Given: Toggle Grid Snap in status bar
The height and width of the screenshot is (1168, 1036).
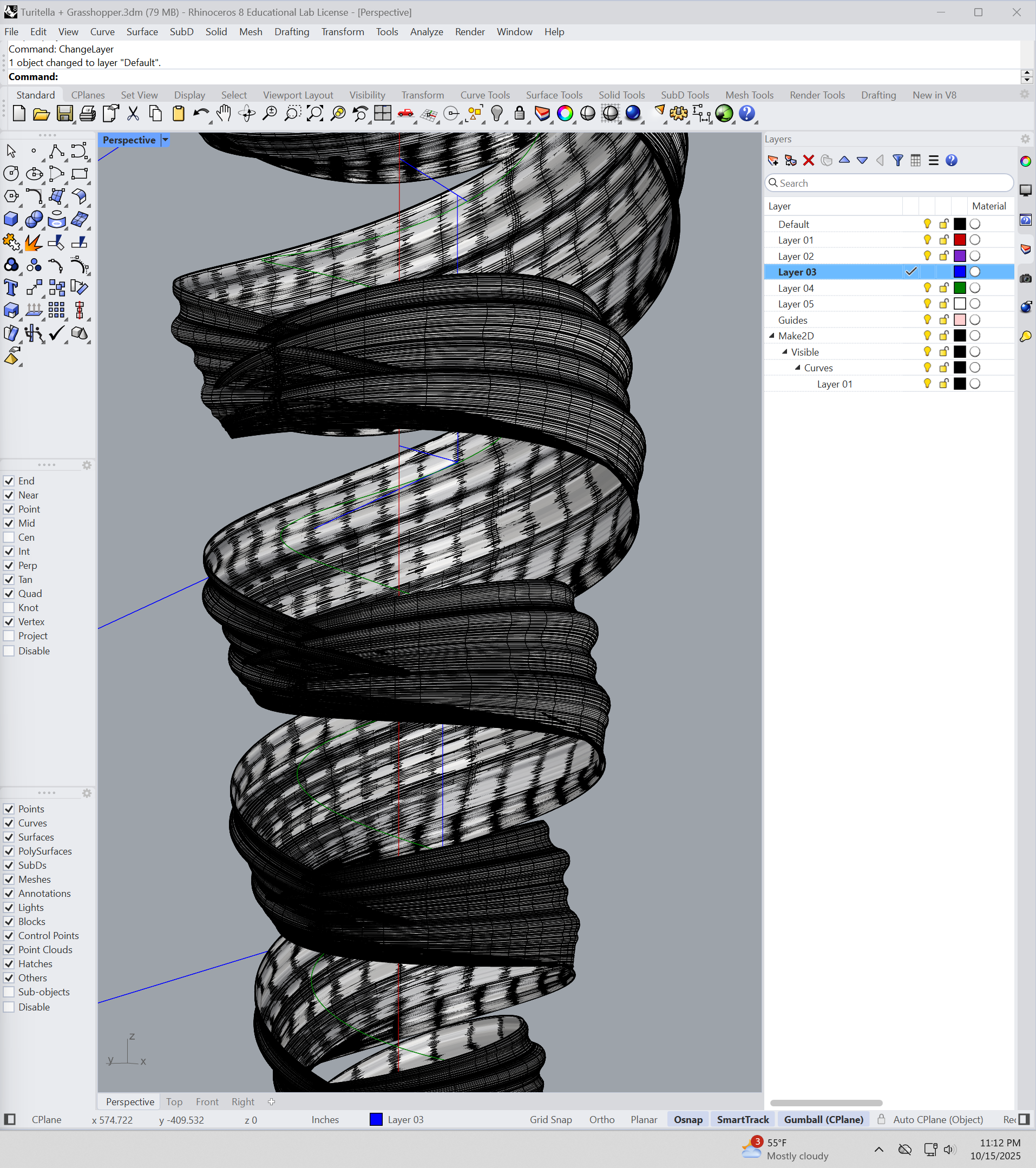Looking at the screenshot, I should [550, 1119].
